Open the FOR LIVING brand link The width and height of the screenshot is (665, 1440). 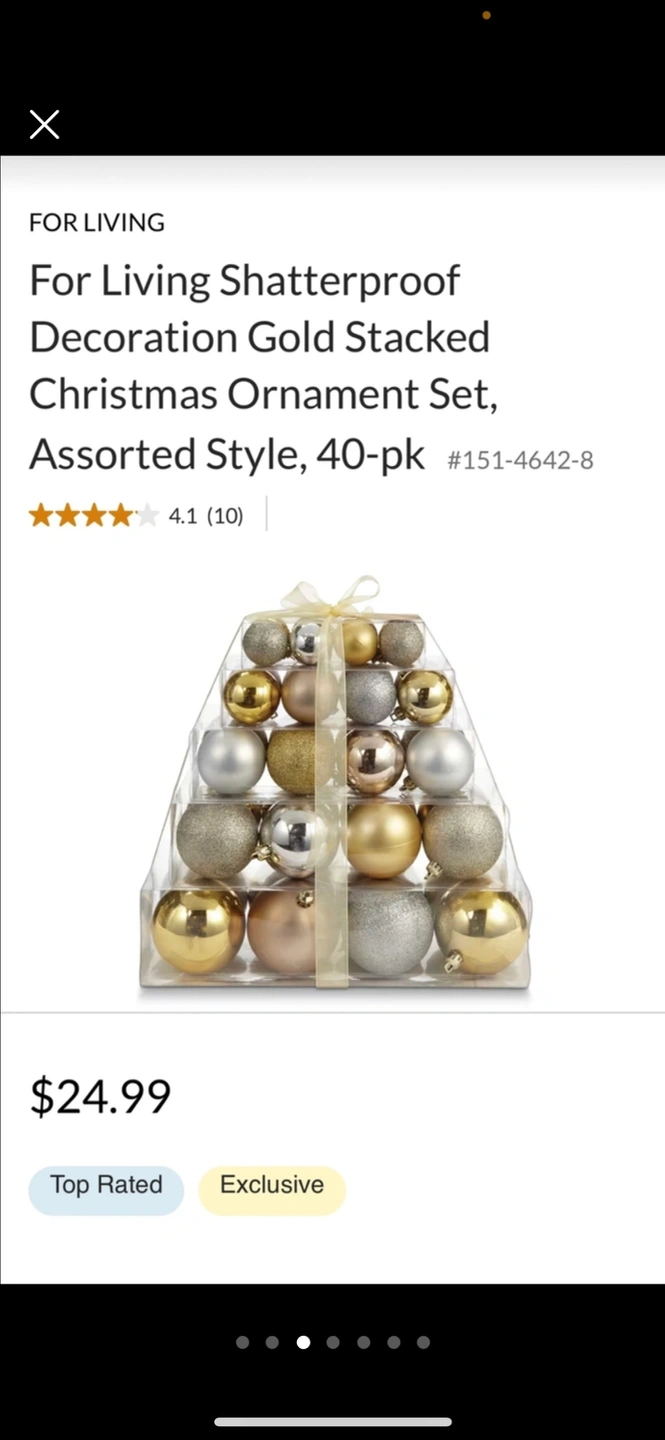click(x=97, y=222)
